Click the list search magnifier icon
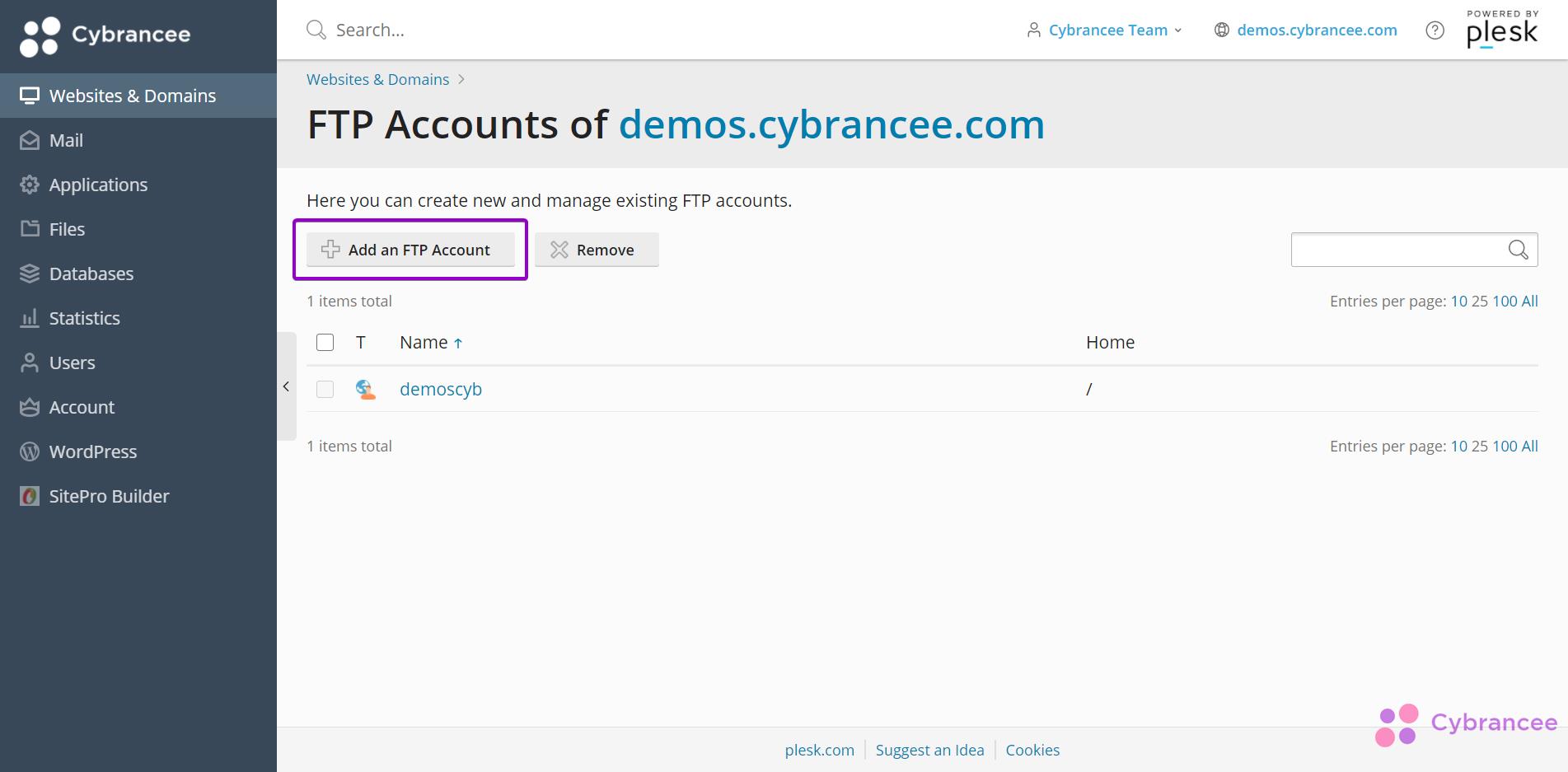This screenshot has width=1568, height=772. tap(1519, 250)
